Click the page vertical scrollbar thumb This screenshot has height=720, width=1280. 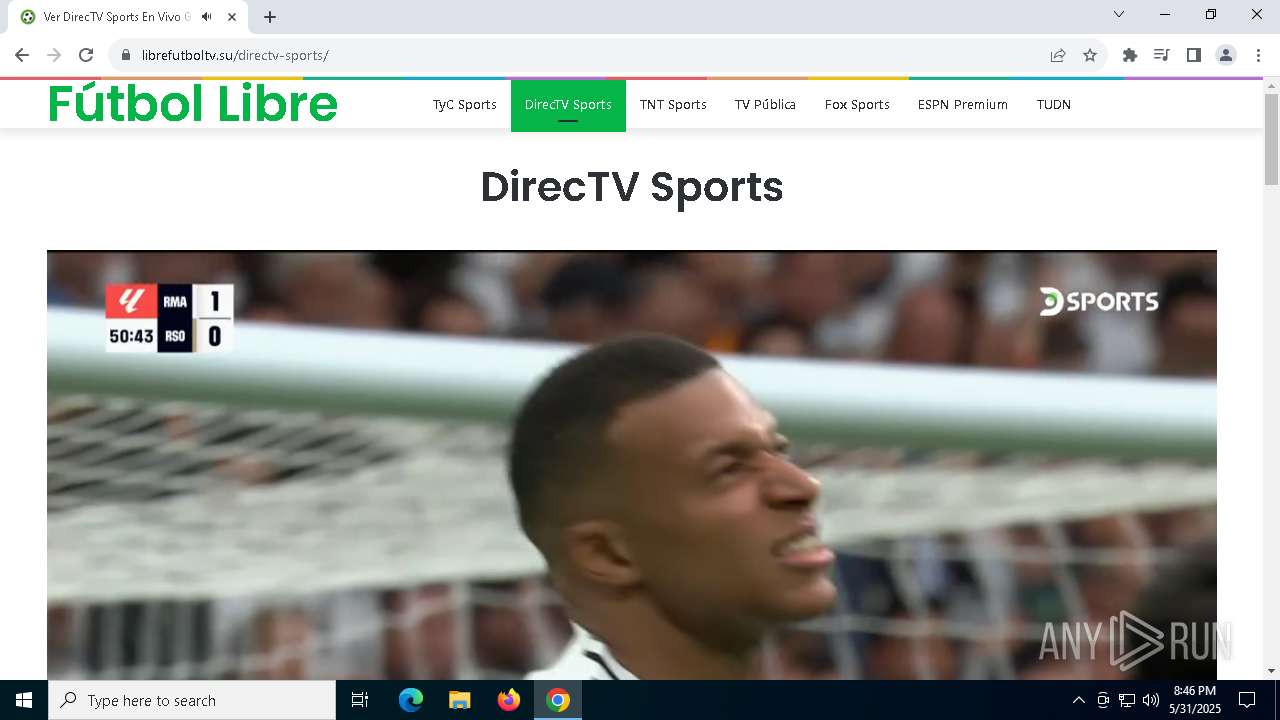1272,139
